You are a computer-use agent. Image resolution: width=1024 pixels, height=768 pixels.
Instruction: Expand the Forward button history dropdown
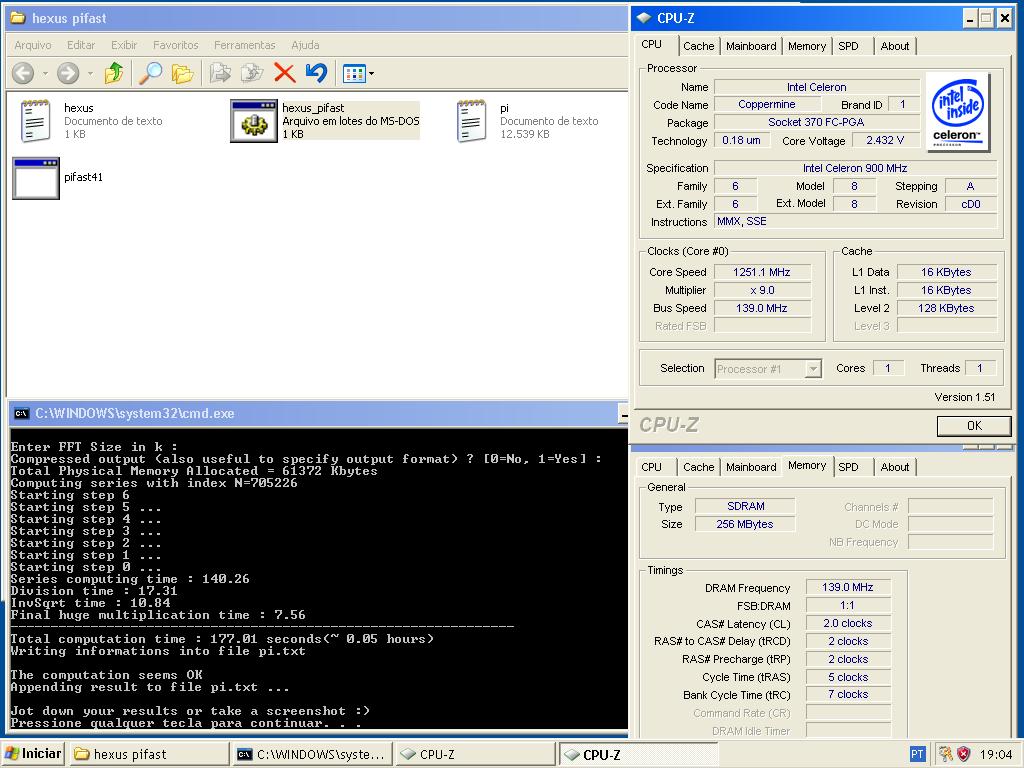(90, 74)
